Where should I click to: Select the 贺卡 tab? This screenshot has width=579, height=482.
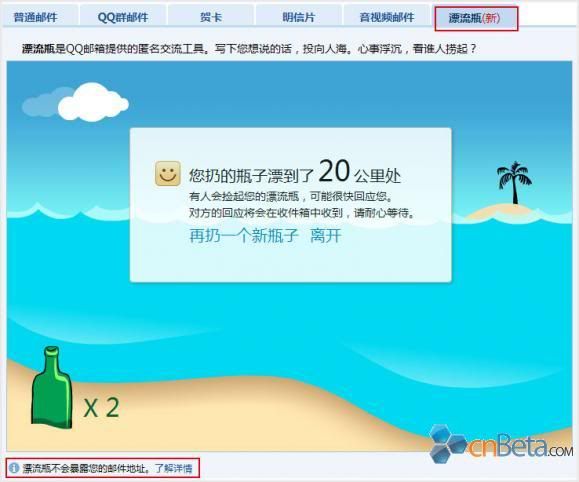pos(211,17)
